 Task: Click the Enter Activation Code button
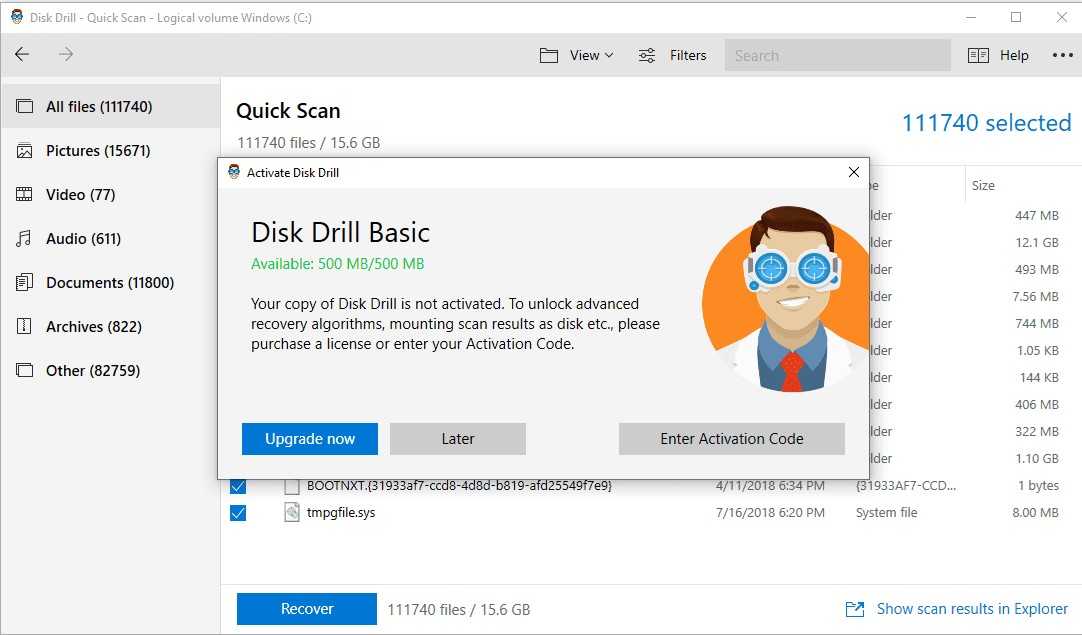[x=731, y=439]
